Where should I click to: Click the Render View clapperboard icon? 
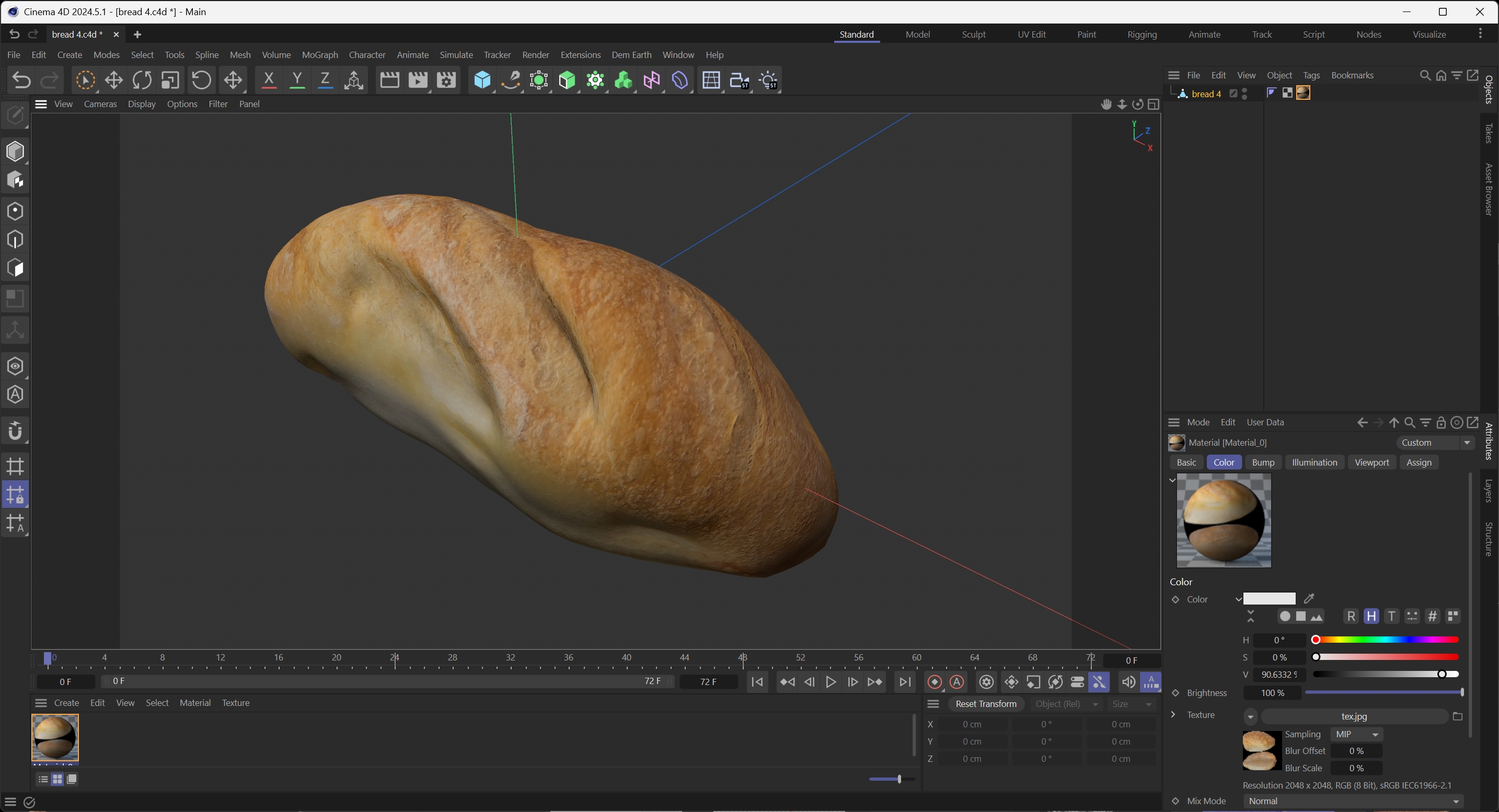coord(389,80)
